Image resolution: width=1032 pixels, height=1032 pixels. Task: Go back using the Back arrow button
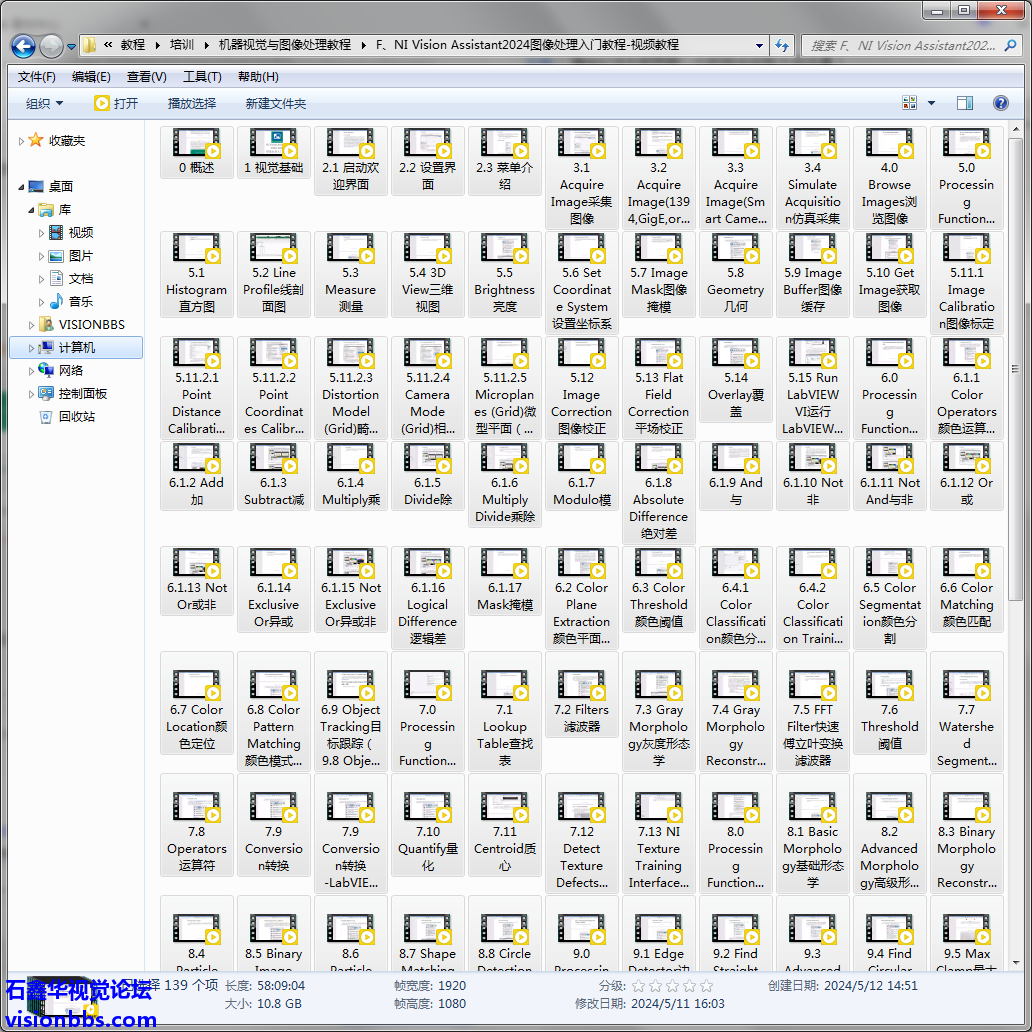[23, 46]
